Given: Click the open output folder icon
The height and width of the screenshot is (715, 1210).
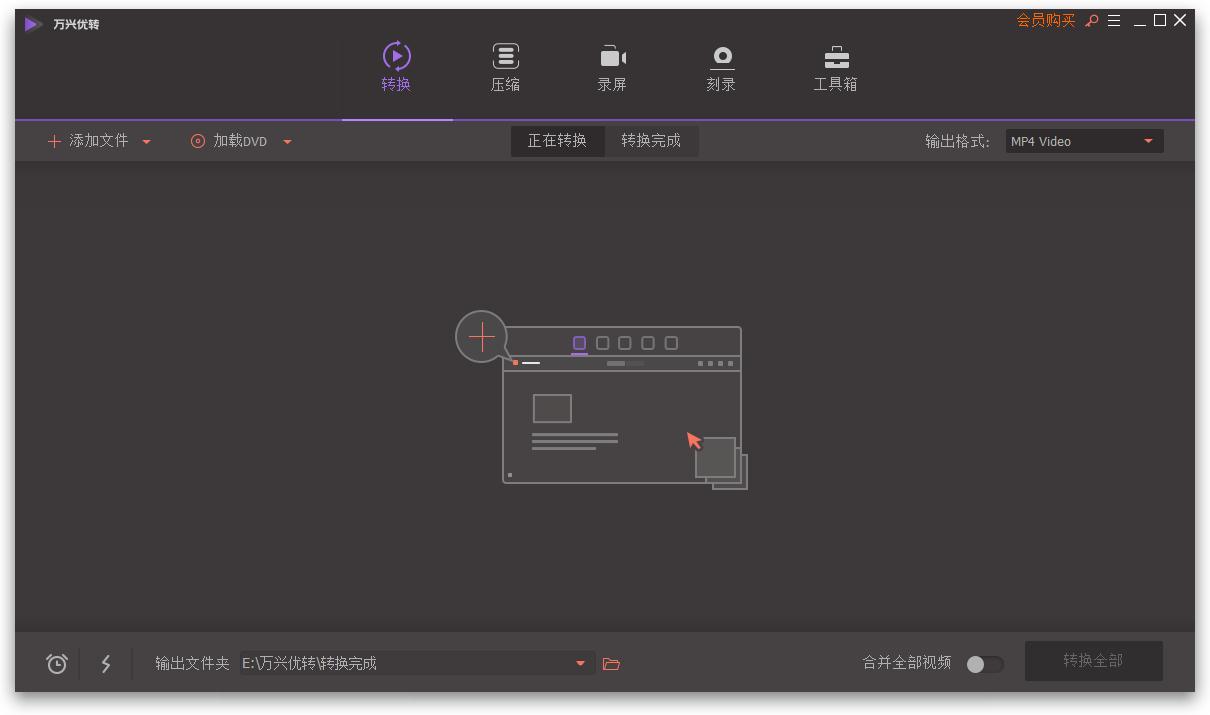Looking at the screenshot, I should [x=612, y=663].
